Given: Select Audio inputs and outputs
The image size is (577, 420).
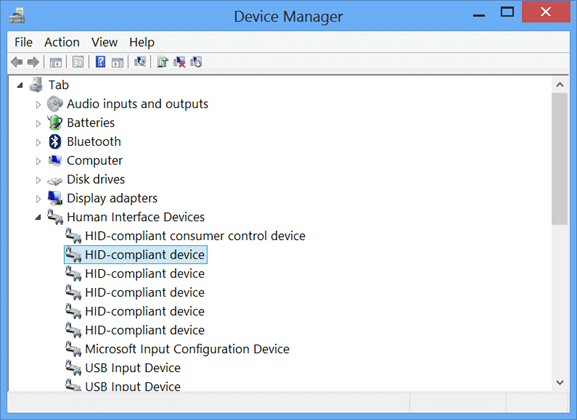Looking at the screenshot, I should point(137,104).
